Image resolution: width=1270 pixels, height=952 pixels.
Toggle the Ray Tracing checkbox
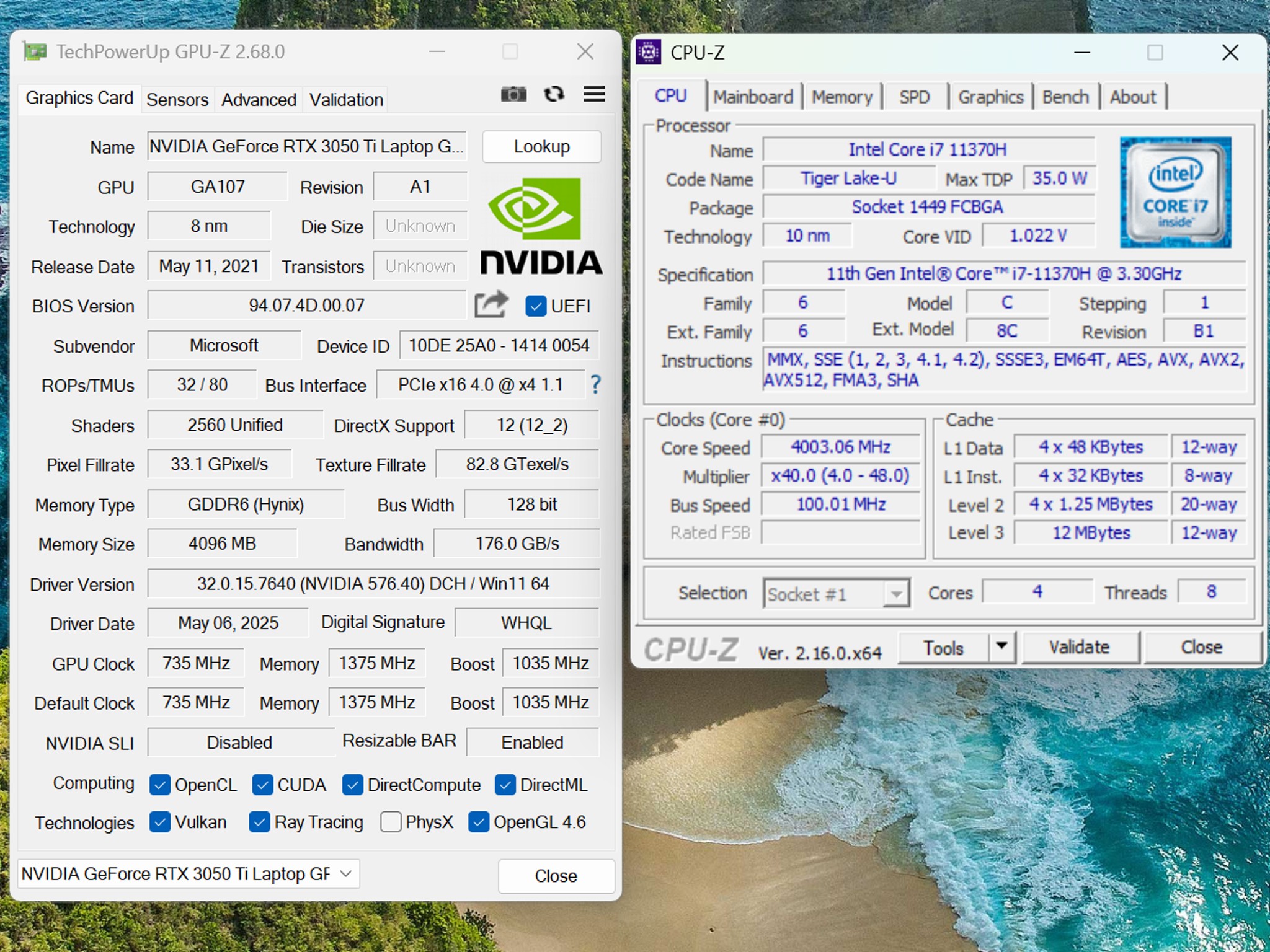(259, 822)
